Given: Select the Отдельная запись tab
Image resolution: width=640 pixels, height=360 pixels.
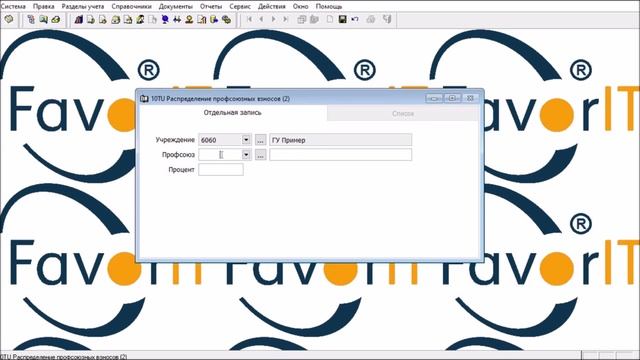Looking at the screenshot, I should pyautogui.click(x=232, y=113).
